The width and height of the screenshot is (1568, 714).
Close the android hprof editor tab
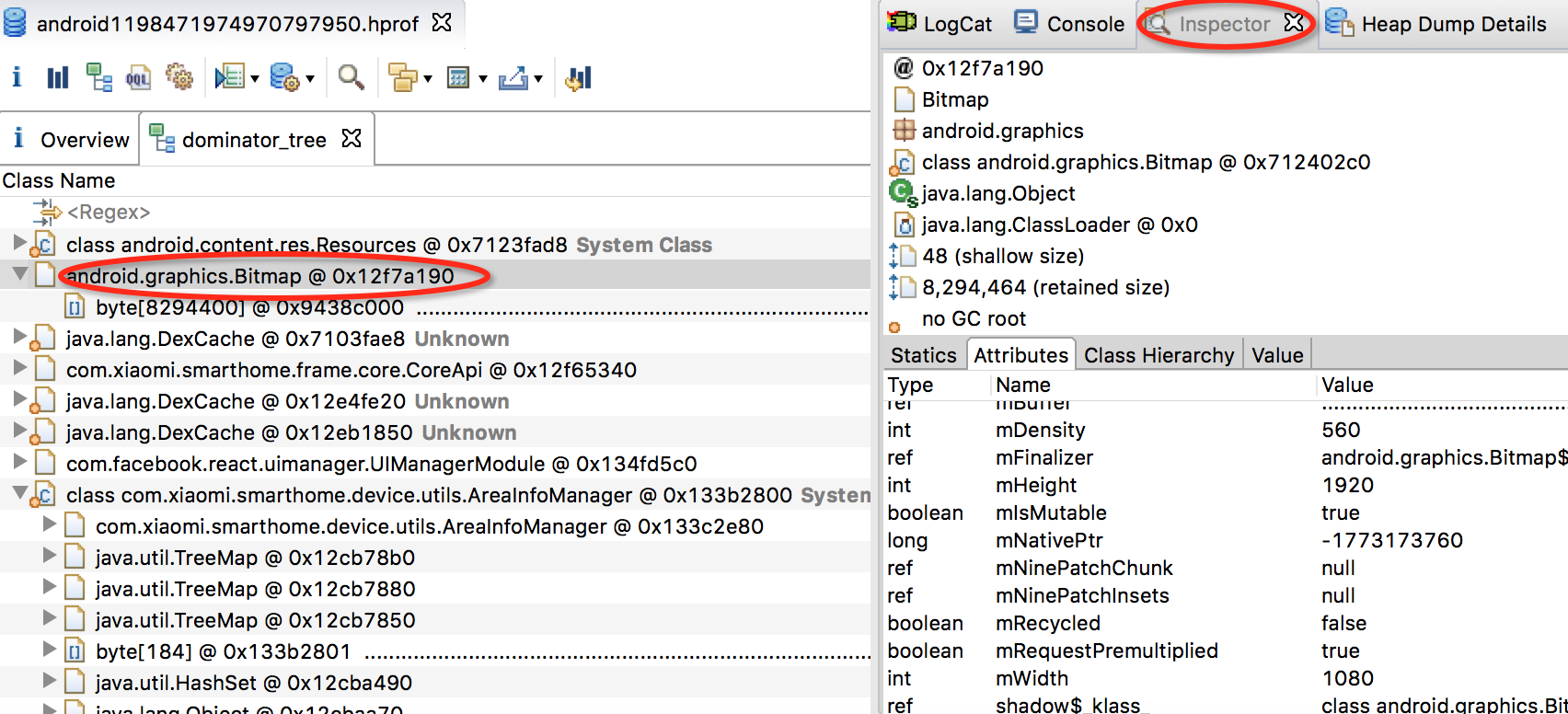[x=442, y=22]
